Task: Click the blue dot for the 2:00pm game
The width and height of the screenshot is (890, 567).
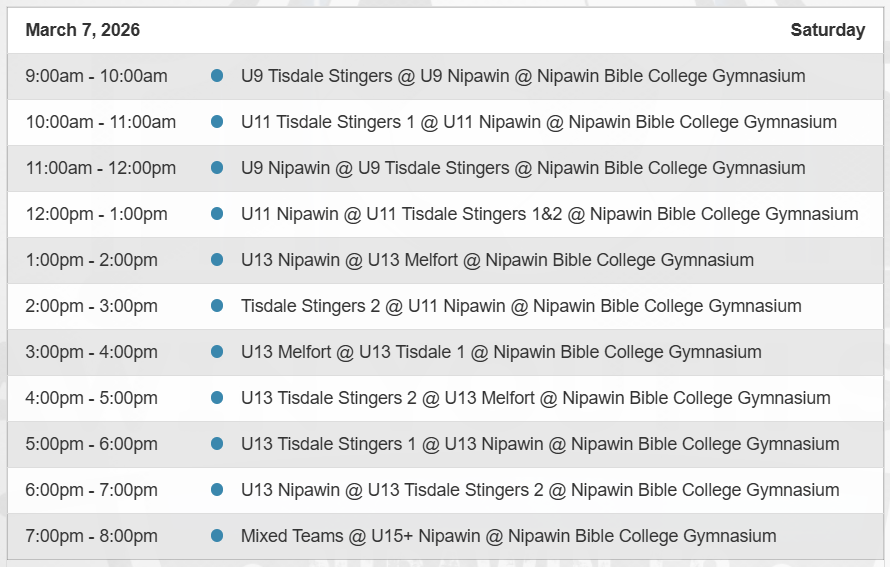Action: pyautogui.click(x=217, y=306)
